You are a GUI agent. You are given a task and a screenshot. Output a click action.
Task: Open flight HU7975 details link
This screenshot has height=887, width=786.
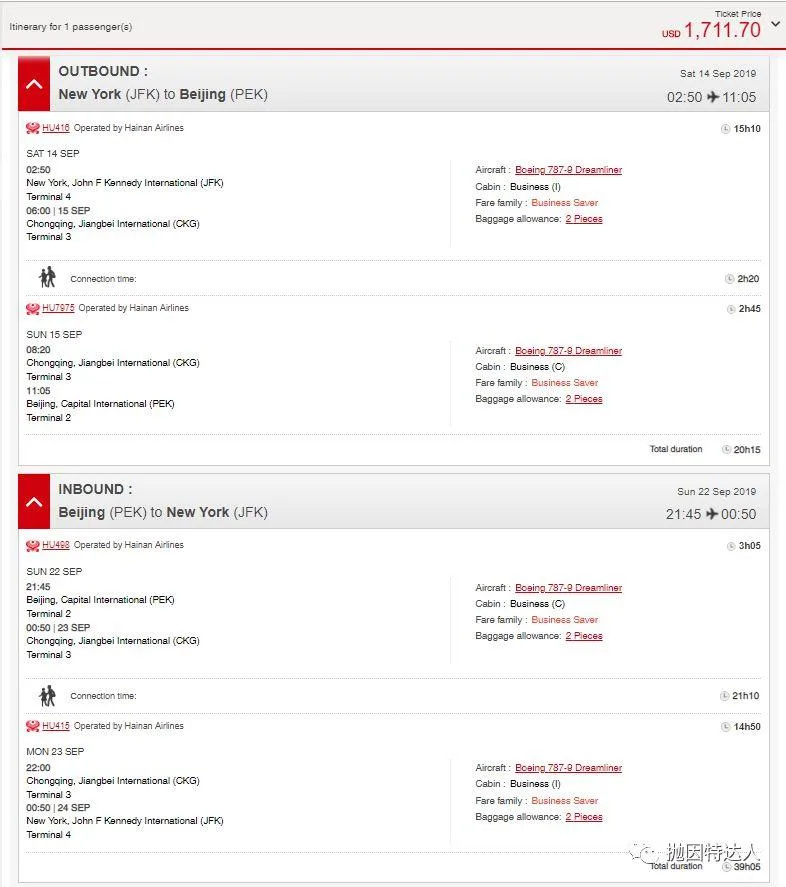point(58,308)
